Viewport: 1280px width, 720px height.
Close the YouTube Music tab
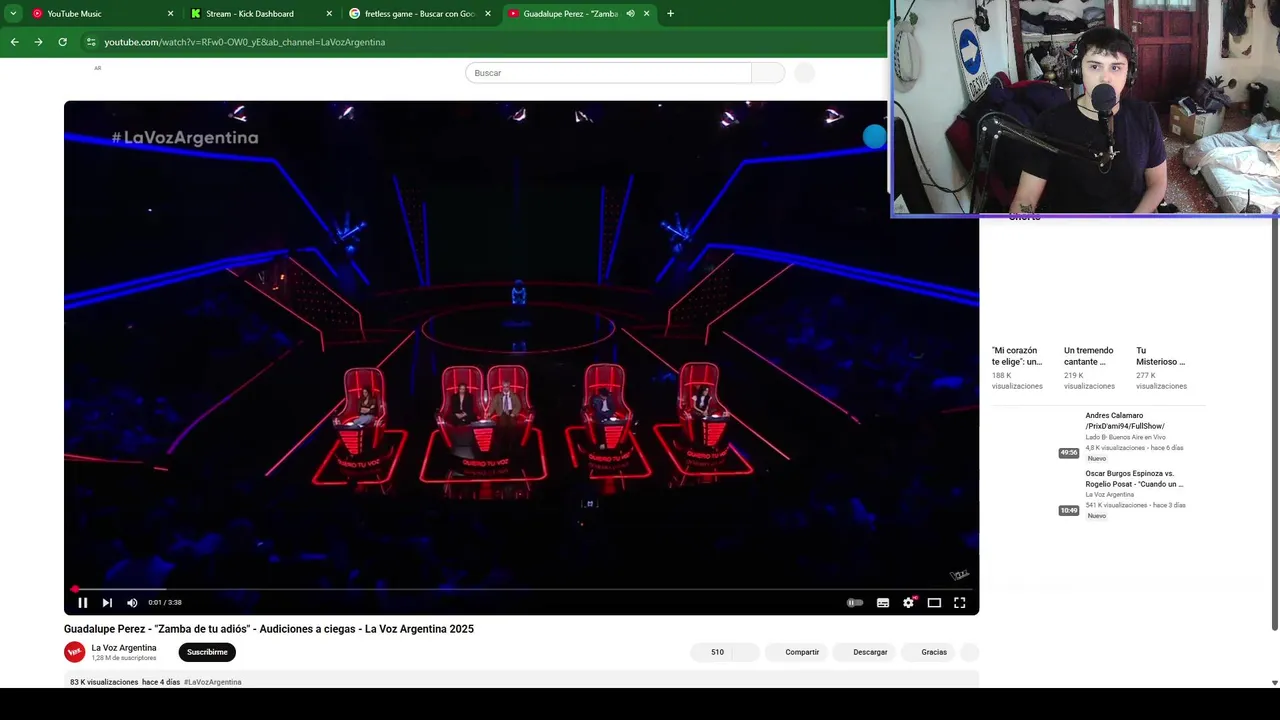click(x=170, y=14)
